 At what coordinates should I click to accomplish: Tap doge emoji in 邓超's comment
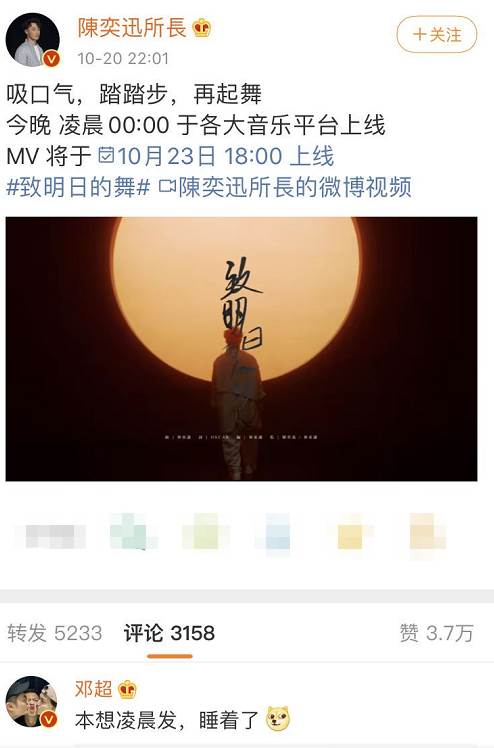pyautogui.click(x=278, y=719)
